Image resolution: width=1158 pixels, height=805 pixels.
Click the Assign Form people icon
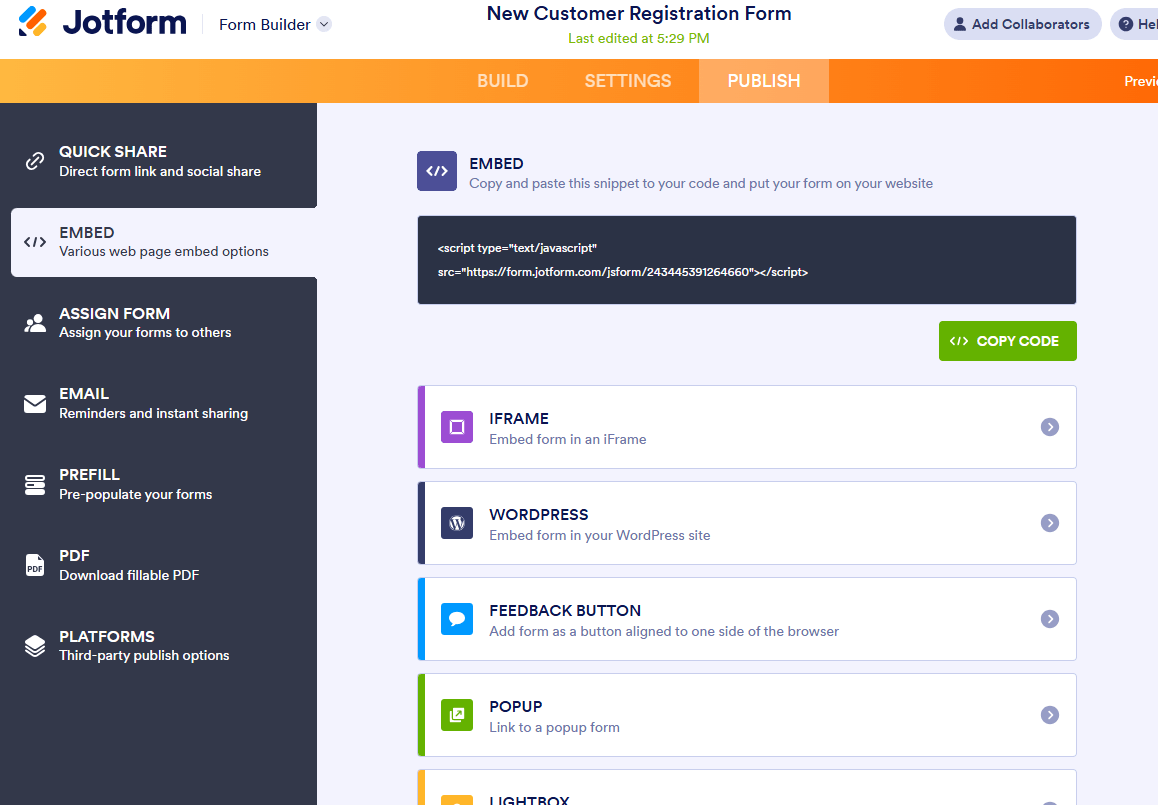tap(35, 323)
